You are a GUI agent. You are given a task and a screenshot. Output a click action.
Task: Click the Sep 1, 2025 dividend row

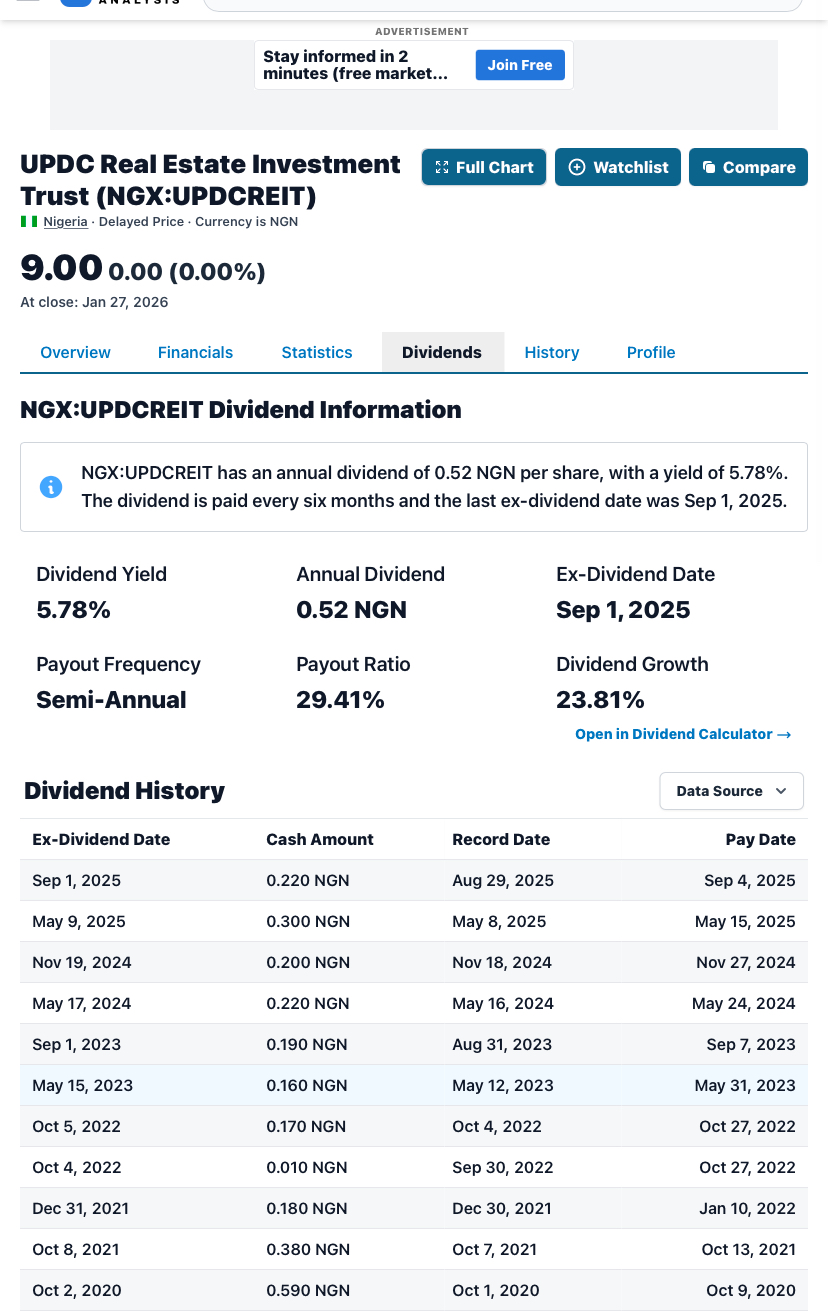[413, 880]
